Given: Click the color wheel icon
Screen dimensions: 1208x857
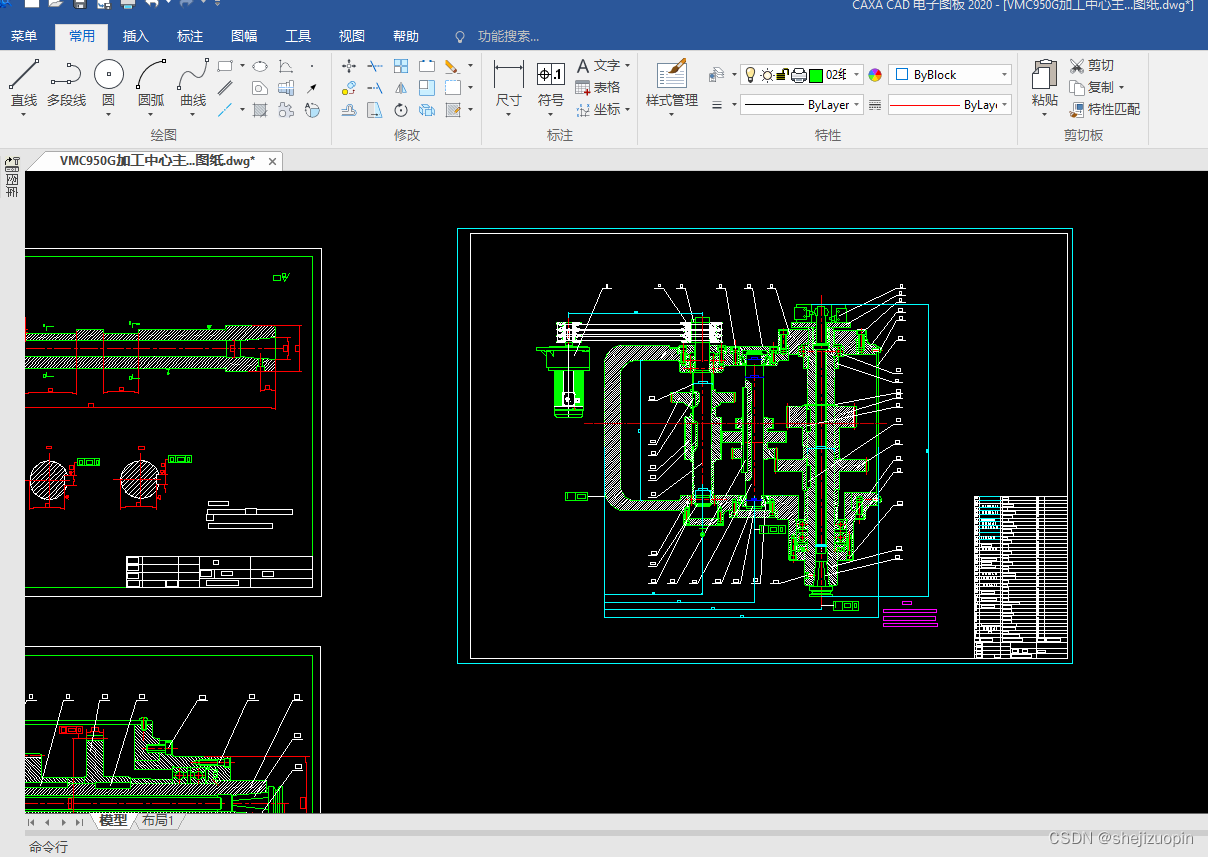Looking at the screenshot, I should pyautogui.click(x=875, y=75).
